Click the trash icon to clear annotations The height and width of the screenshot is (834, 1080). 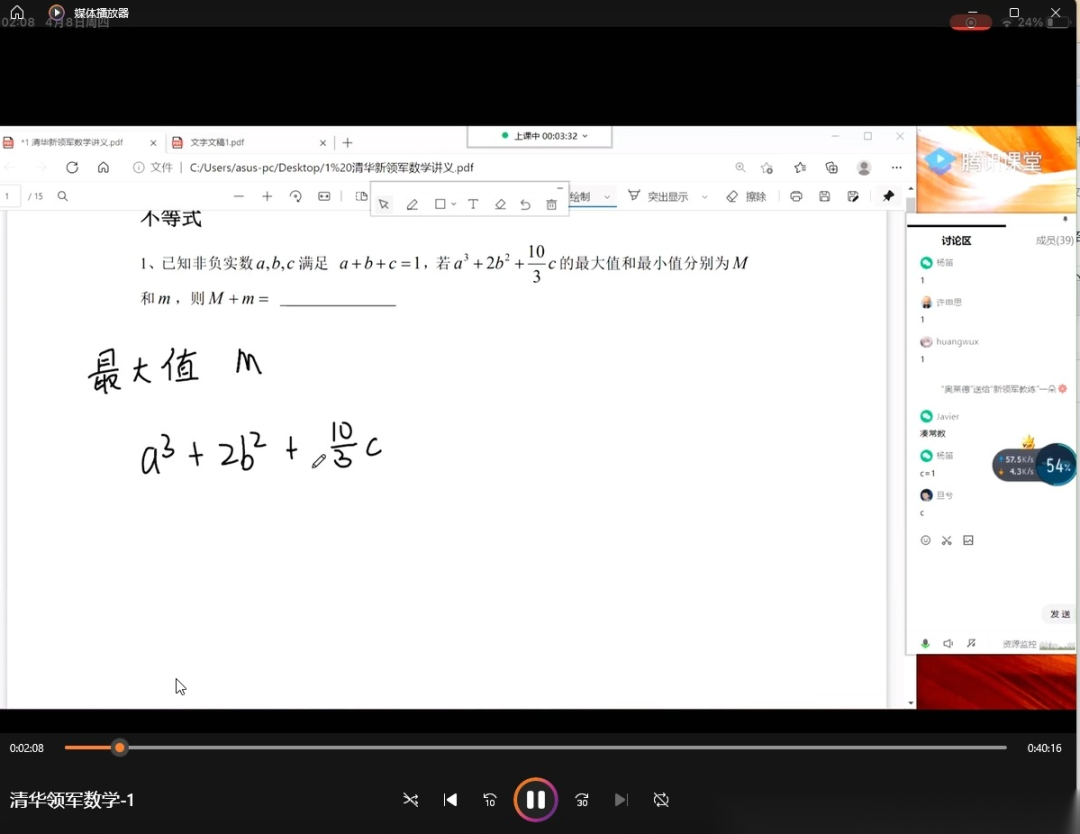(551, 204)
